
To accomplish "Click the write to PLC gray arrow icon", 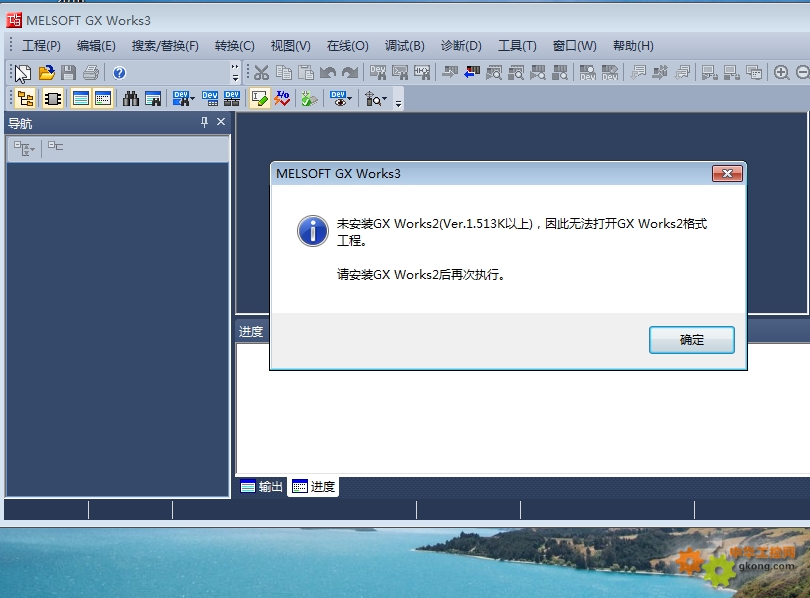I will click(x=450, y=73).
